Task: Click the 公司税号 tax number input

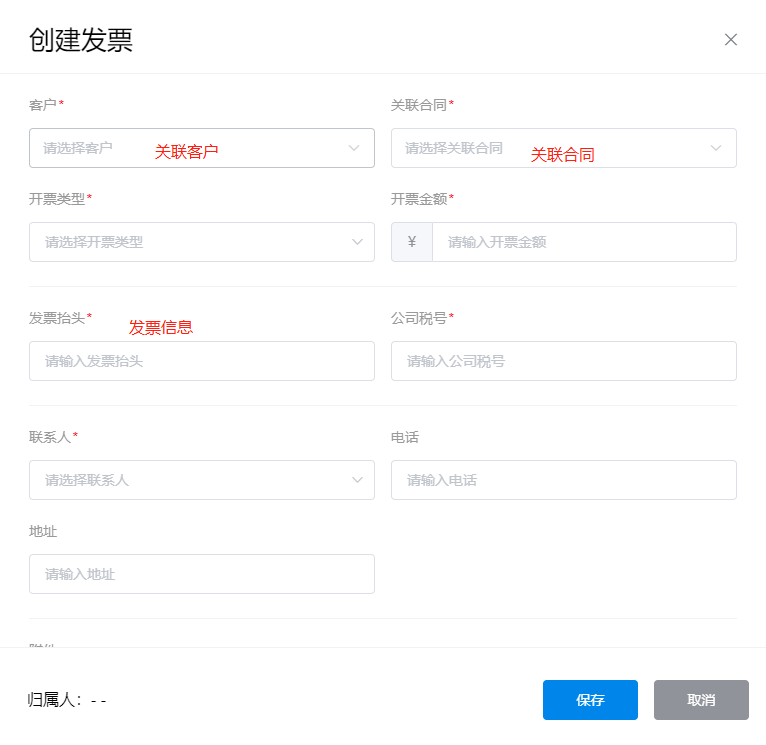Action: click(x=563, y=361)
